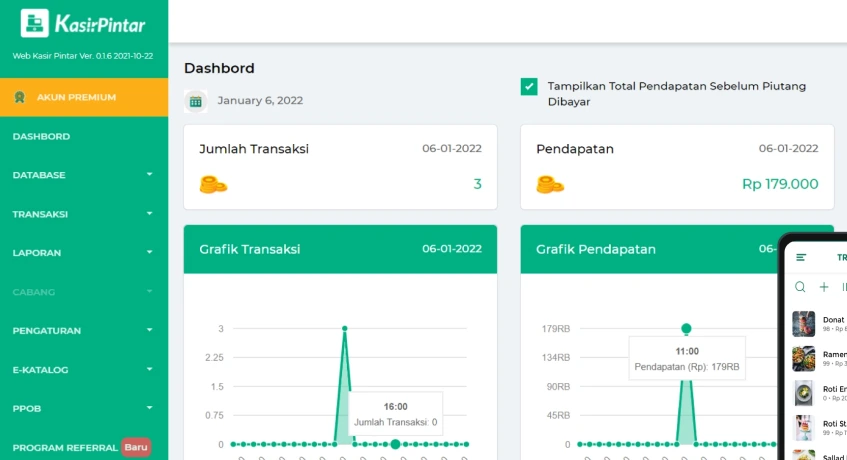Click coin icon under Jumlah Transaksi
Image resolution: width=847 pixels, height=460 pixels.
pos(213,184)
